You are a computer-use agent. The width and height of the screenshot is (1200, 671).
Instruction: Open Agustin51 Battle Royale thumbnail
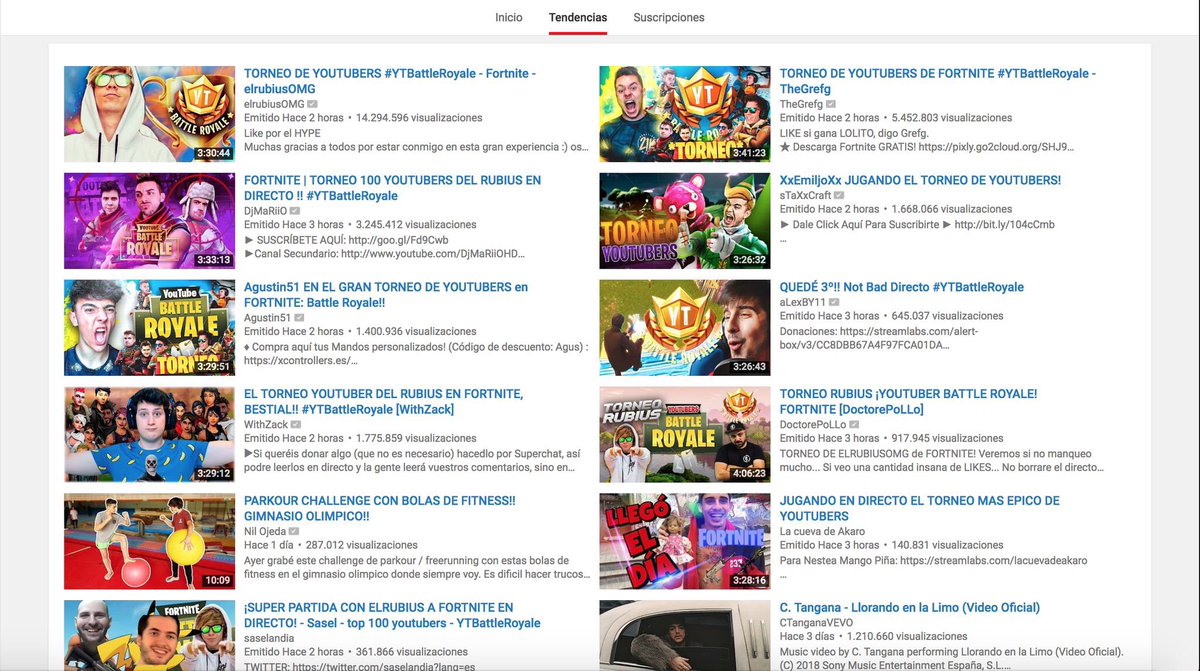150,328
